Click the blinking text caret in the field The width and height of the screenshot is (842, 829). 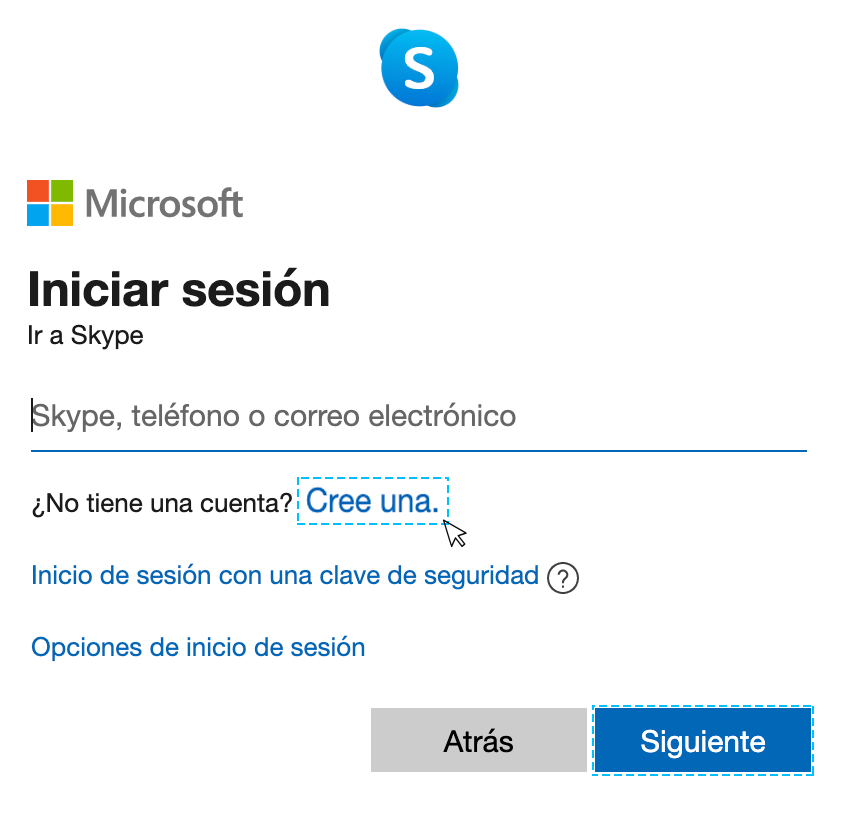tap(33, 416)
